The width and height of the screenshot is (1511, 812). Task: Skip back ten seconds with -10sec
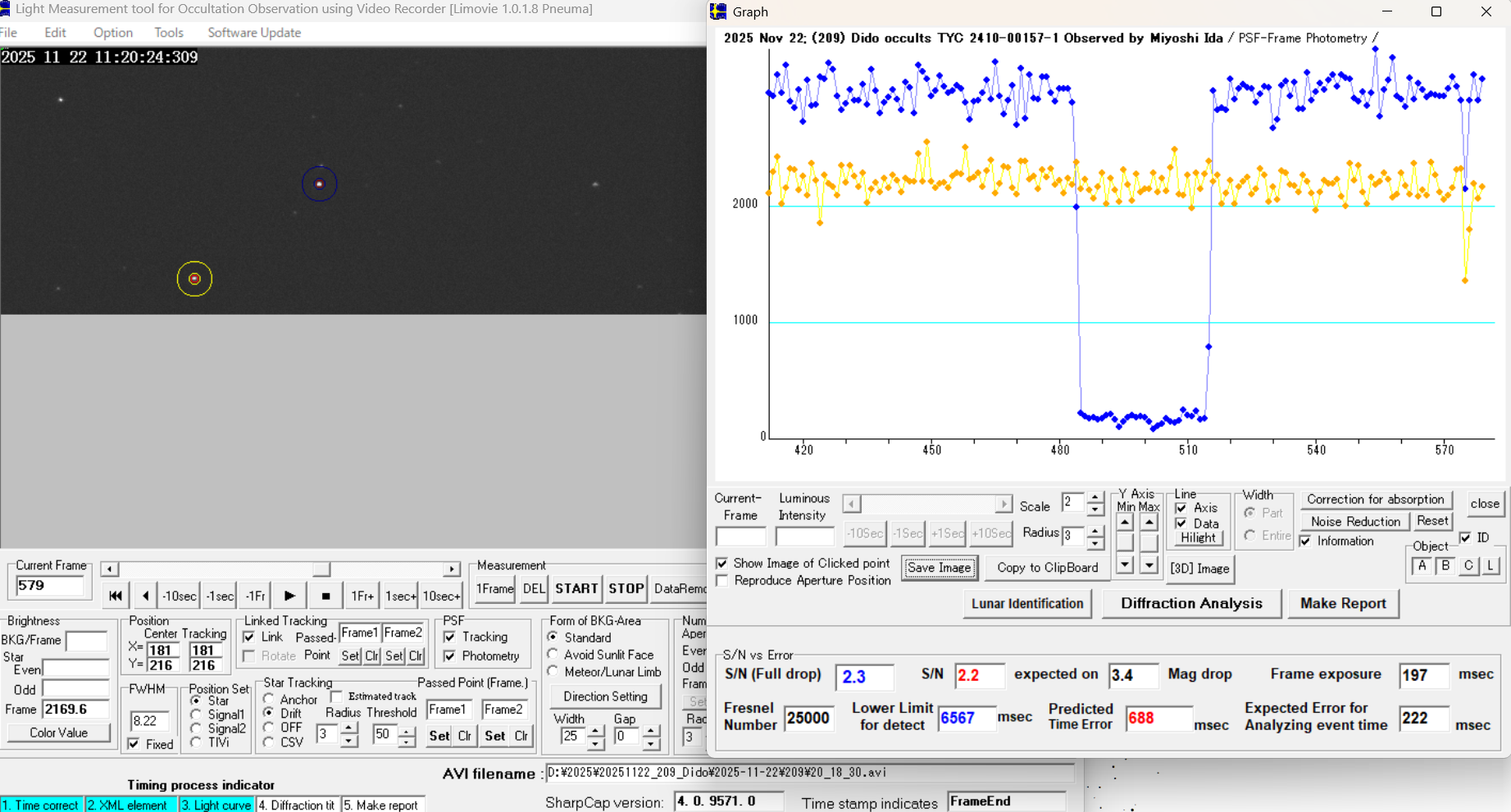(179, 596)
